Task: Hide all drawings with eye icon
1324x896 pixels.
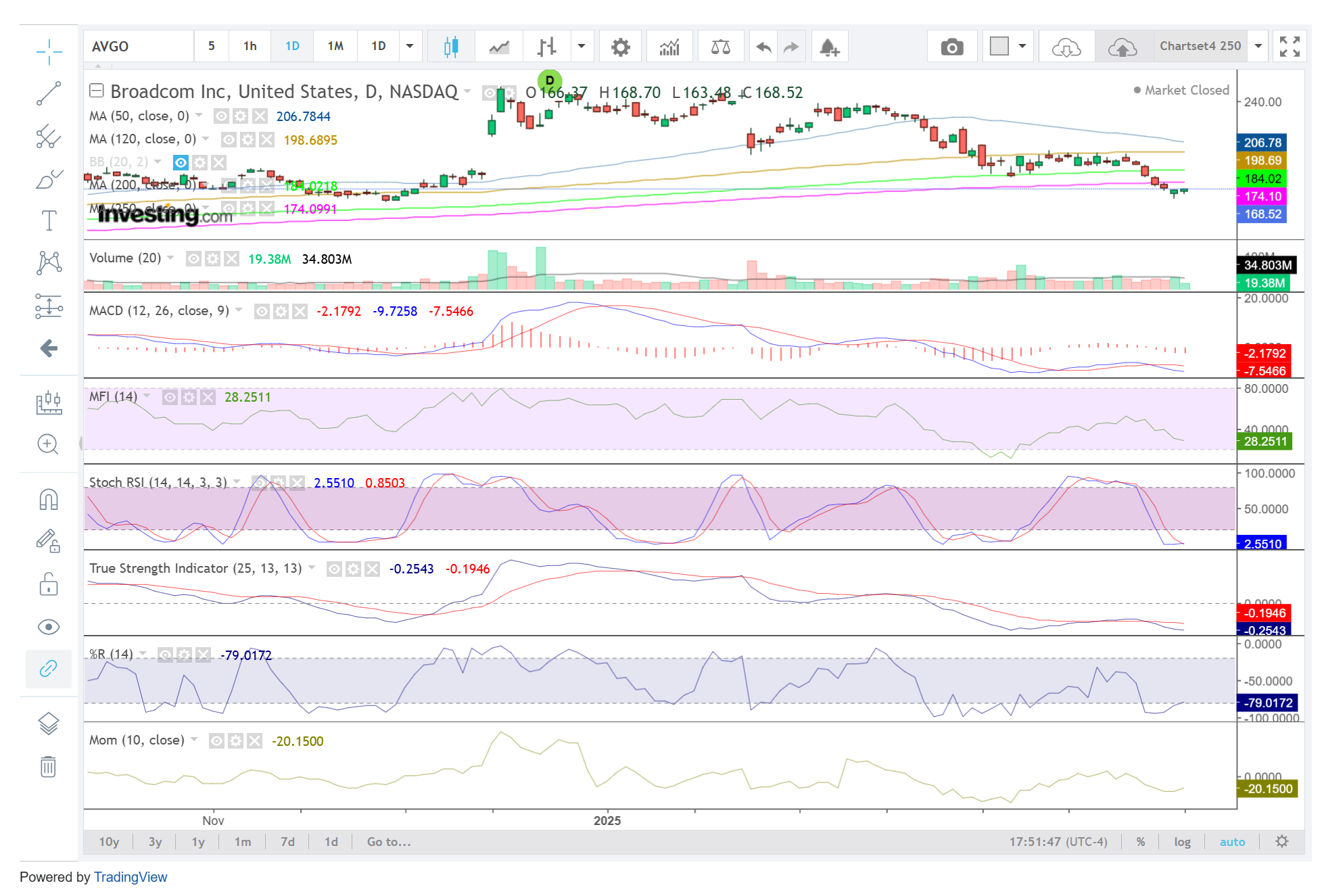Action: (x=48, y=627)
